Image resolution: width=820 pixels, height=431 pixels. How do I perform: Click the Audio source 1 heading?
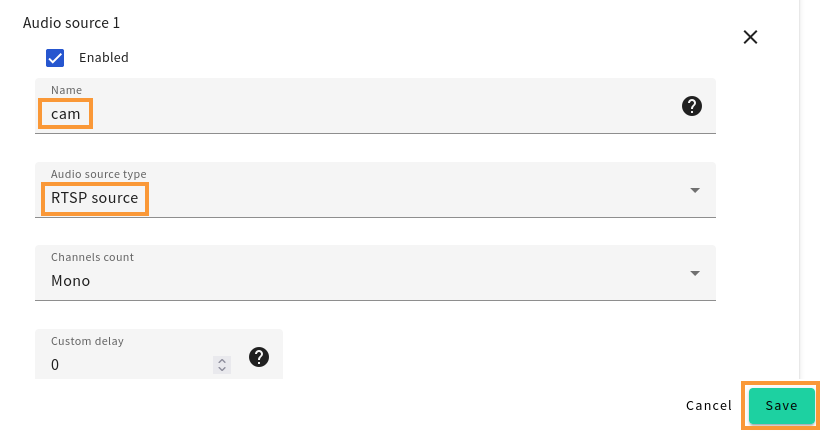72,23
